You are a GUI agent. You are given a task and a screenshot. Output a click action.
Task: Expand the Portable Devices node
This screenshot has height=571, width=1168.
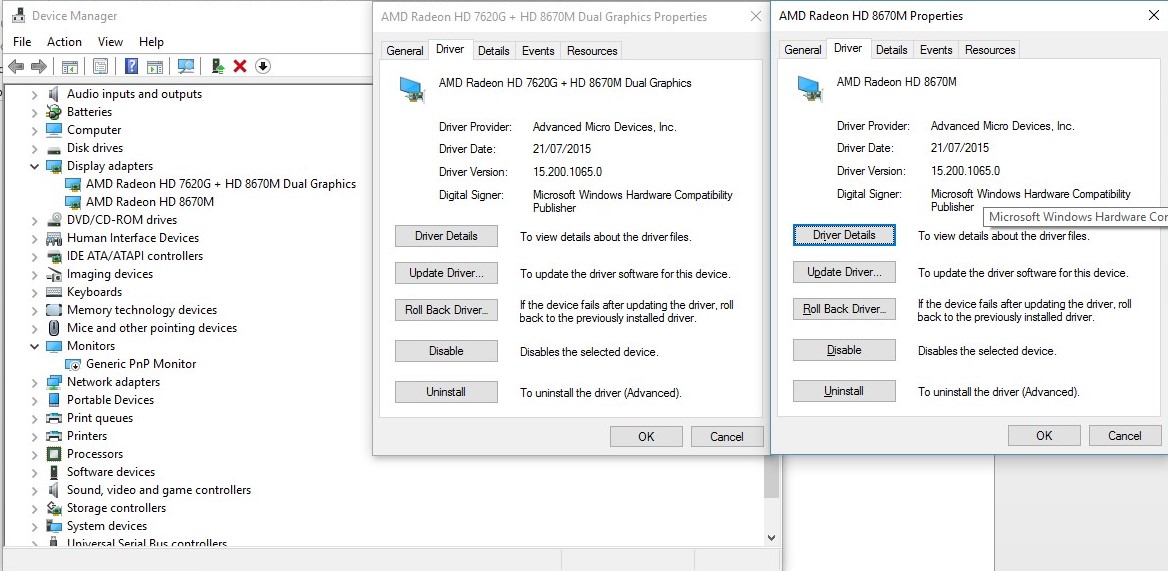[34, 401]
